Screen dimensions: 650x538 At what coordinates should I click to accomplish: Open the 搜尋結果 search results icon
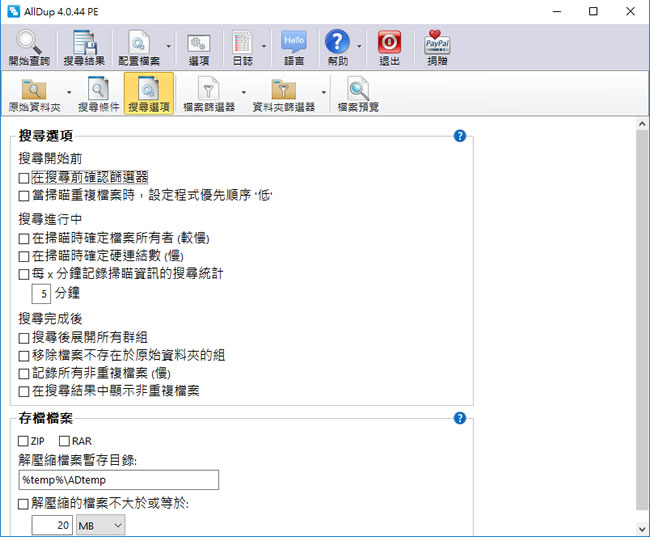(x=84, y=48)
